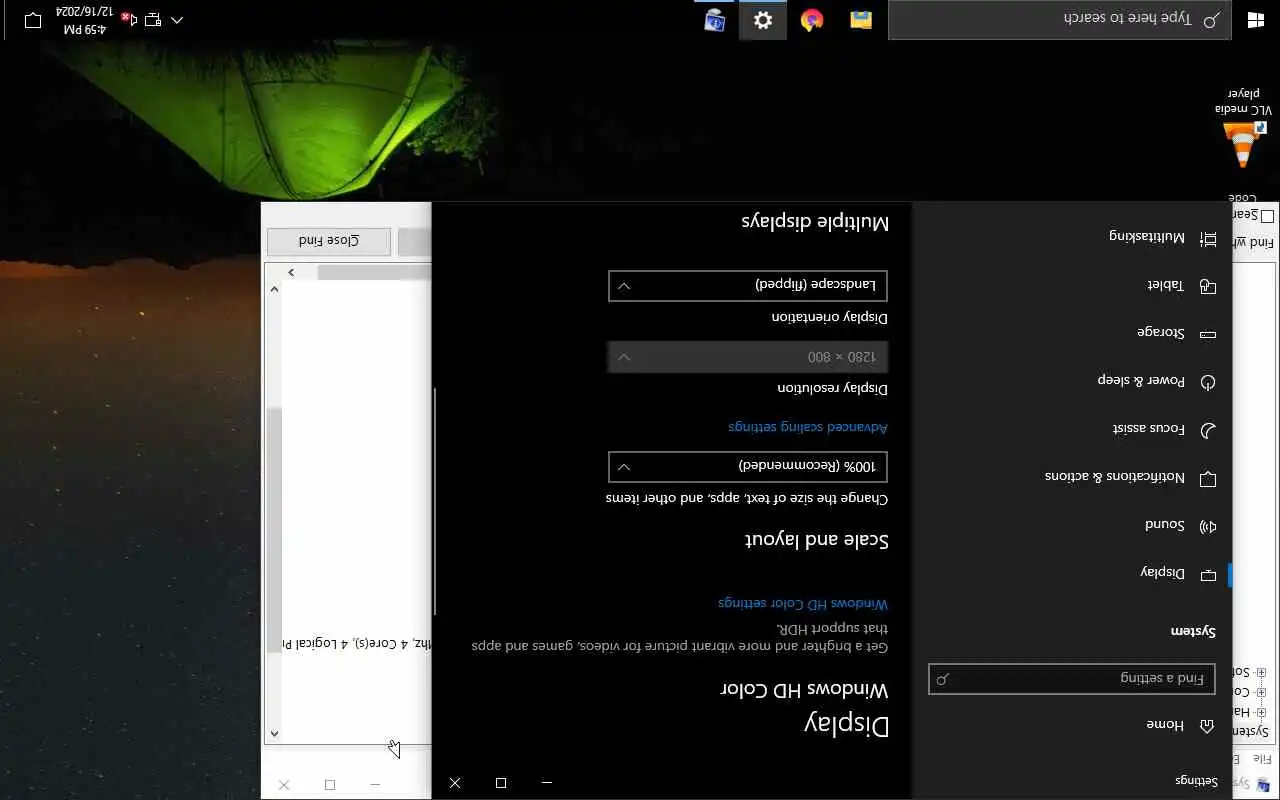Open the 1280 × 800 resolution dropdown
Viewport: 1280px width, 800px height.
748,357
